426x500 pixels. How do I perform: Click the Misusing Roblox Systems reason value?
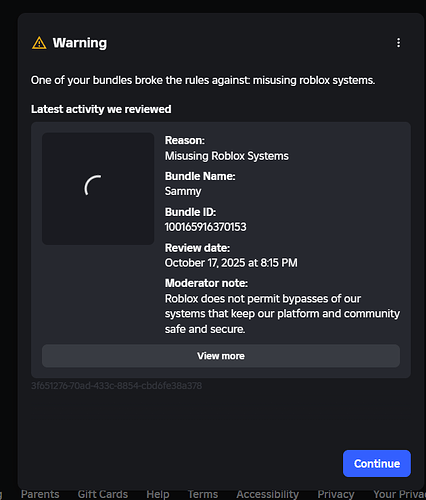[227, 156]
